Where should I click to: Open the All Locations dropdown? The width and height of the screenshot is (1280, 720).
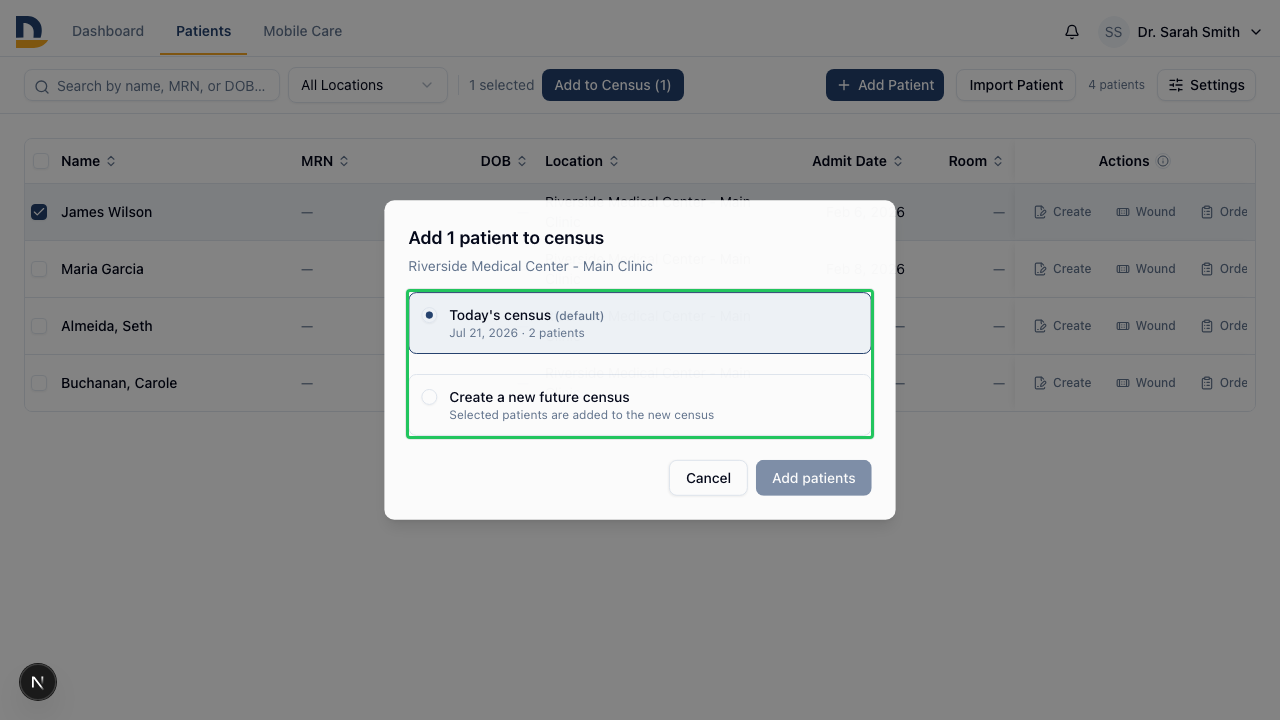[368, 85]
